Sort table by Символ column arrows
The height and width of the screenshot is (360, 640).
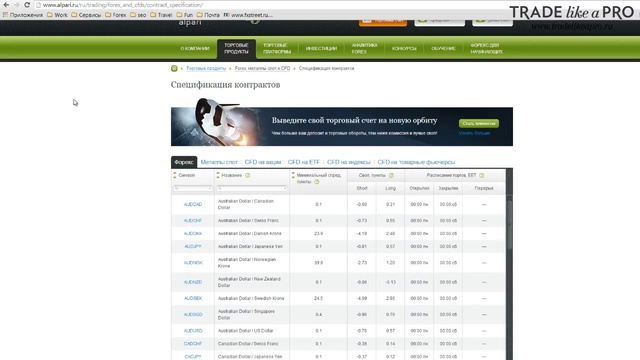tap(175, 175)
